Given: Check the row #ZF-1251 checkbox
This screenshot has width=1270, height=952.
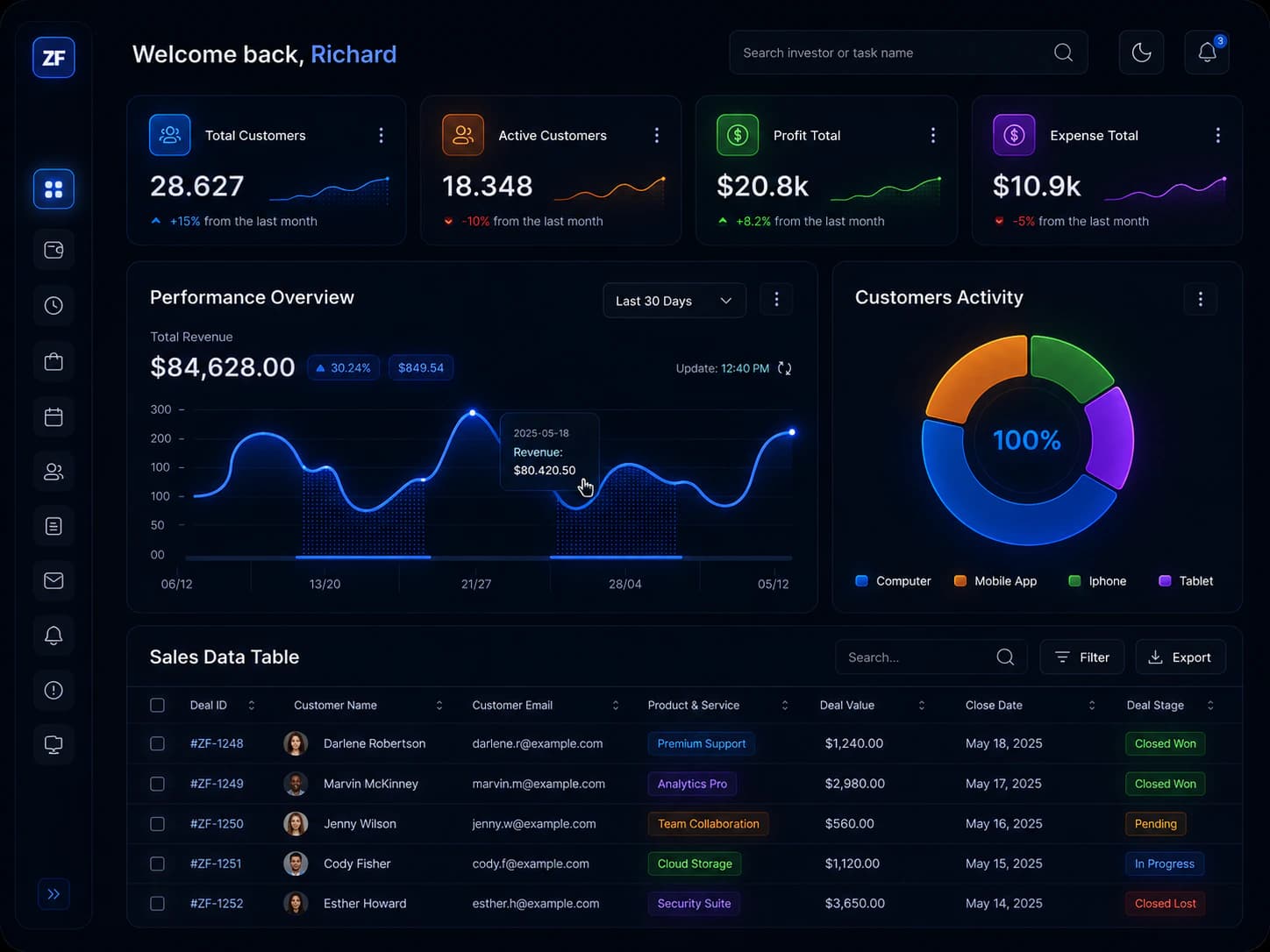Looking at the screenshot, I should [x=157, y=863].
